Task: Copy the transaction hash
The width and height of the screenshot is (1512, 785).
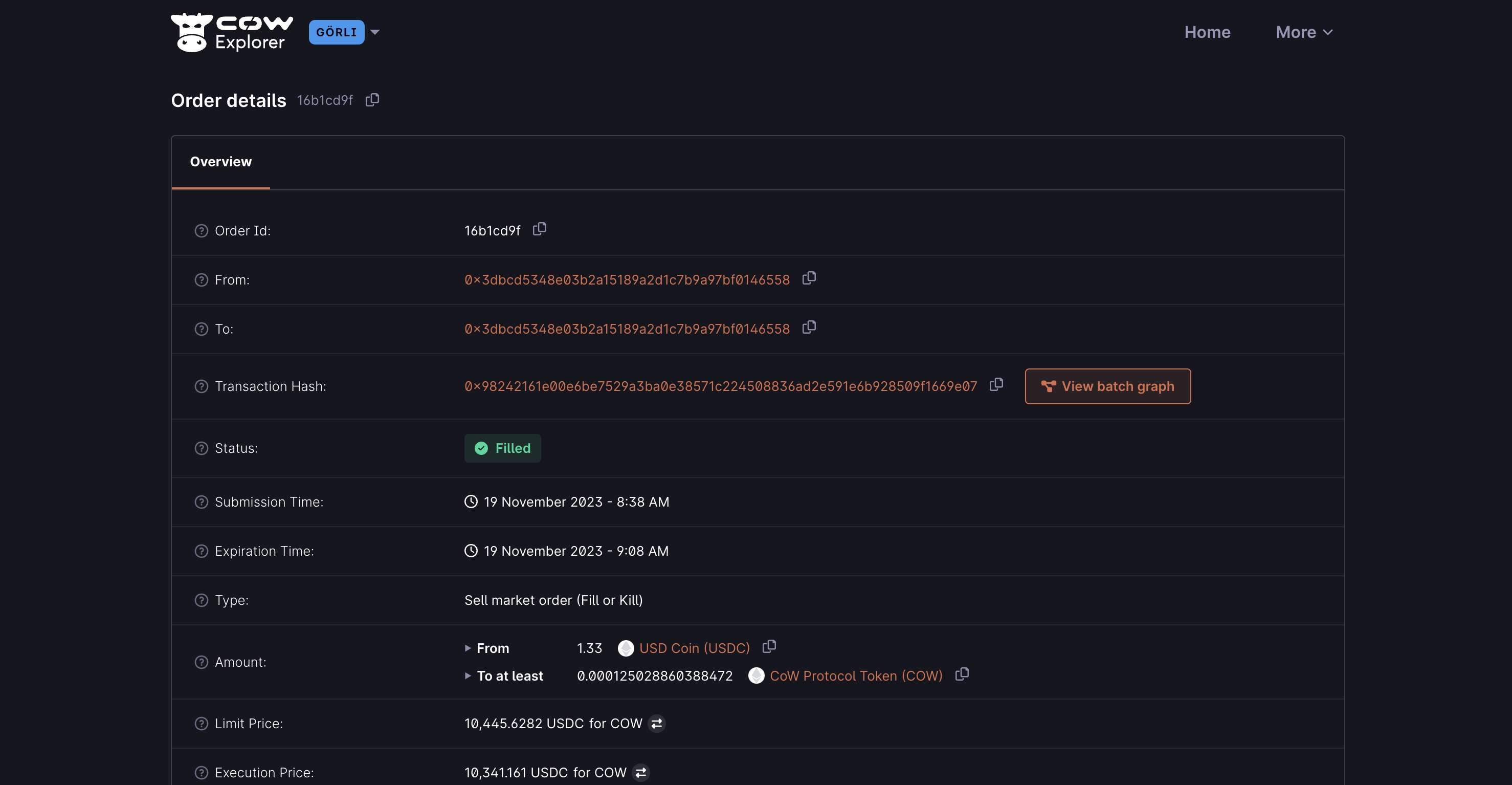Action: point(996,385)
